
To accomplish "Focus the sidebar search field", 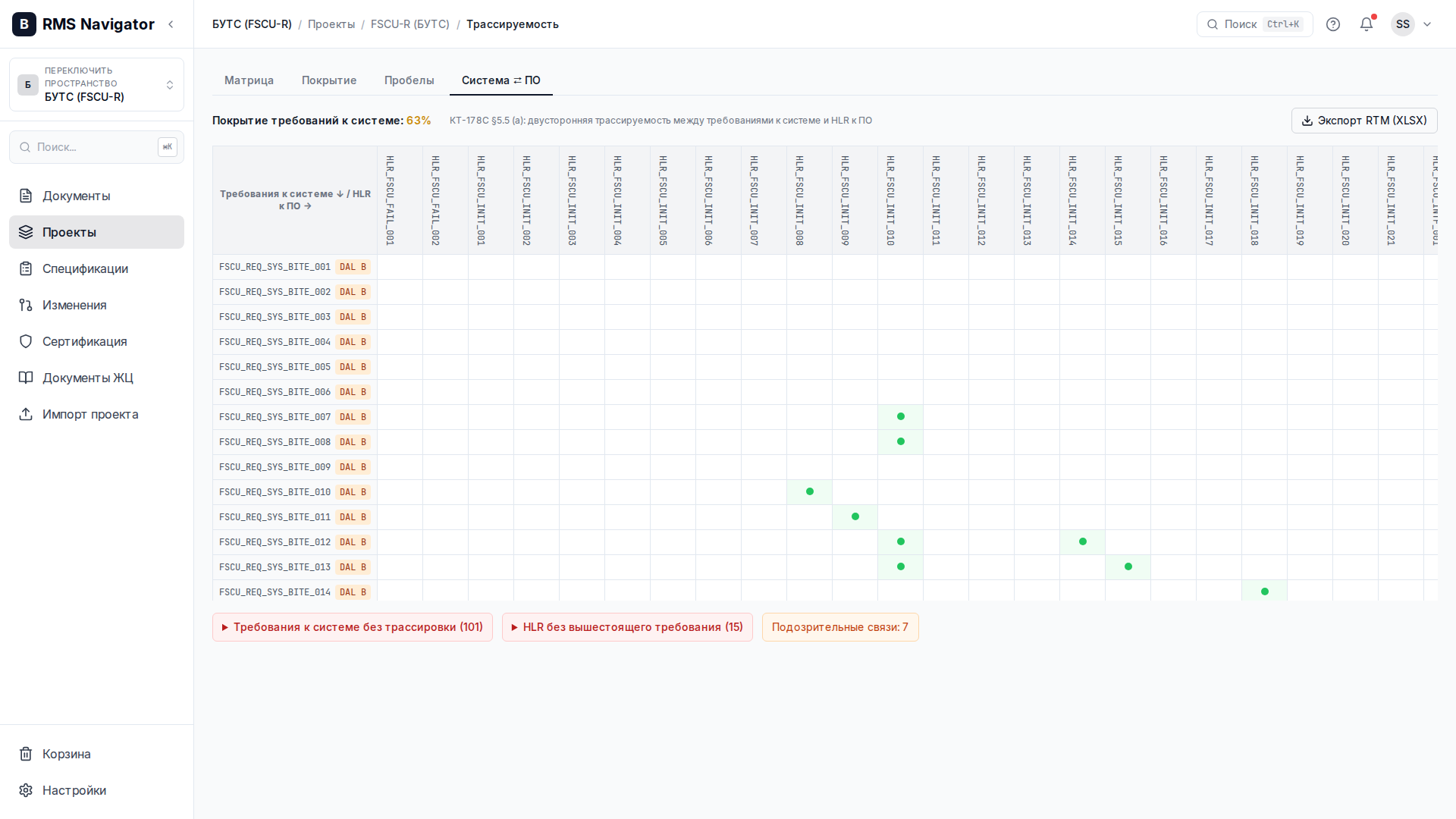I will coord(96,146).
